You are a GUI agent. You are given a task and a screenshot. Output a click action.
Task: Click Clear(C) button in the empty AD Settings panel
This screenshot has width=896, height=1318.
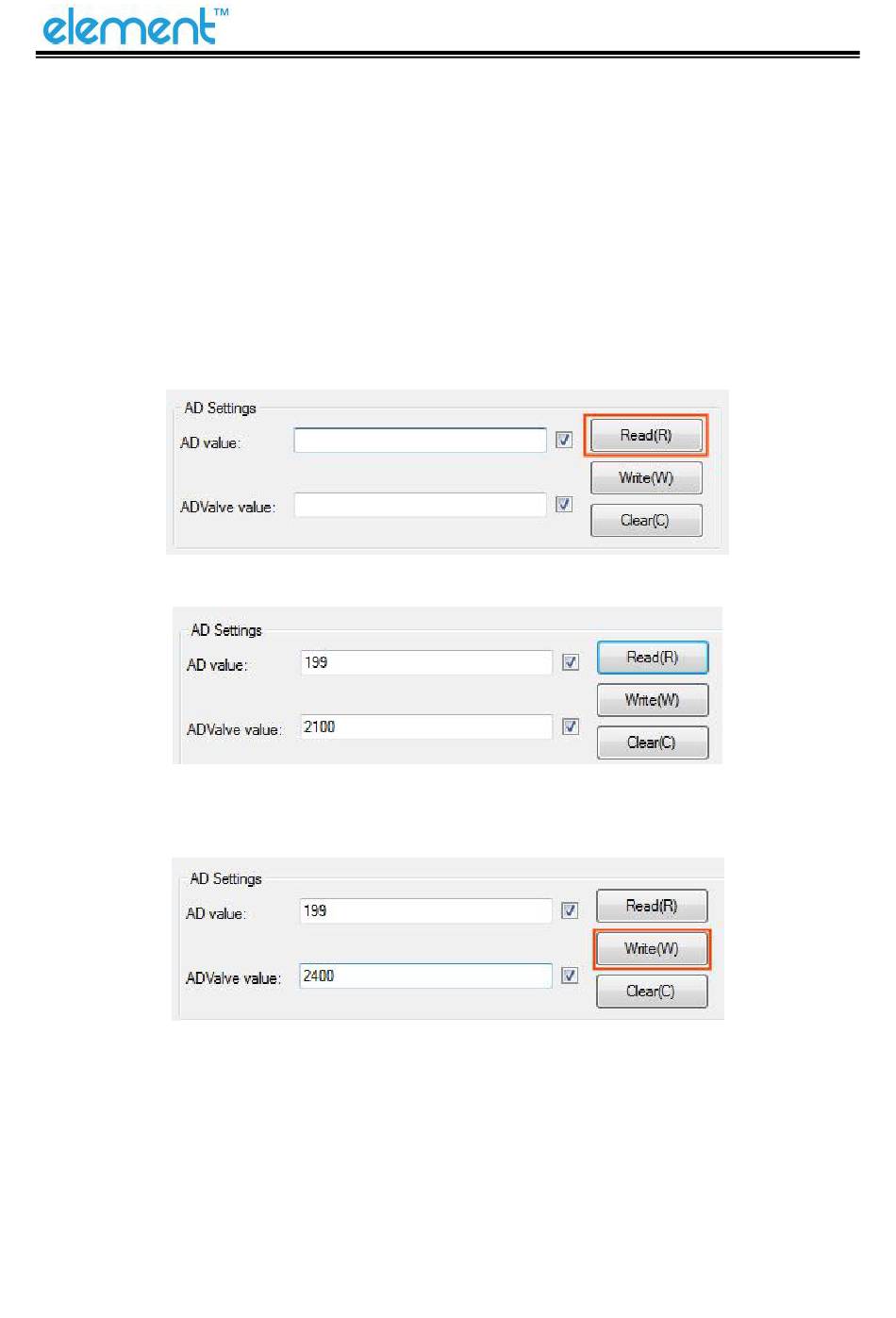646,521
